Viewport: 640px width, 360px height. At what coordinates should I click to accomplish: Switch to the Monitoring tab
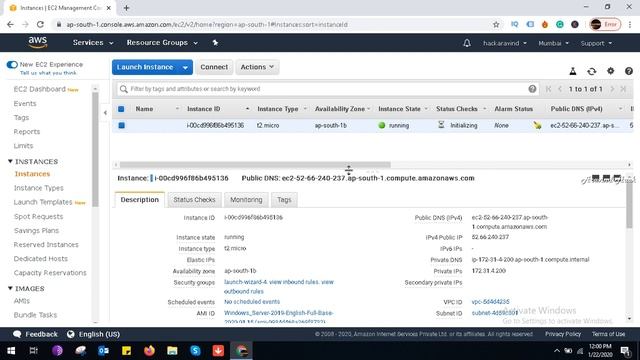(246, 200)
